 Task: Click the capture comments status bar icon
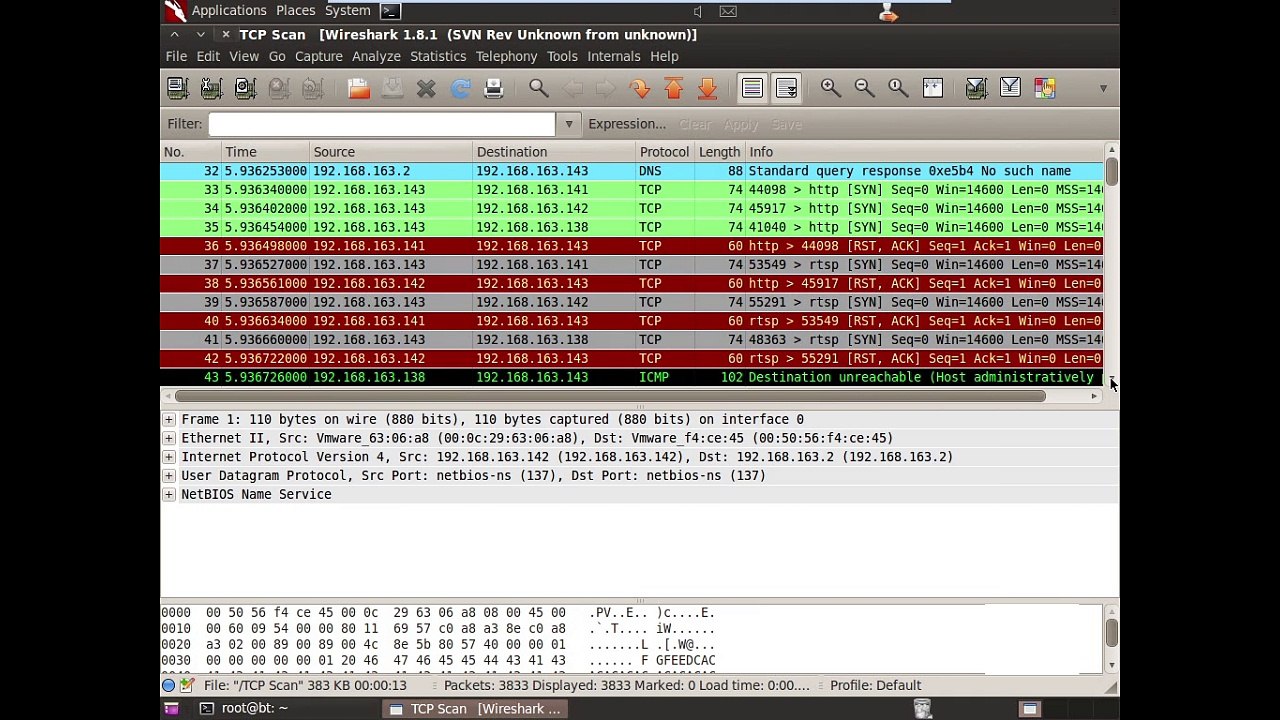coord(186,685)
